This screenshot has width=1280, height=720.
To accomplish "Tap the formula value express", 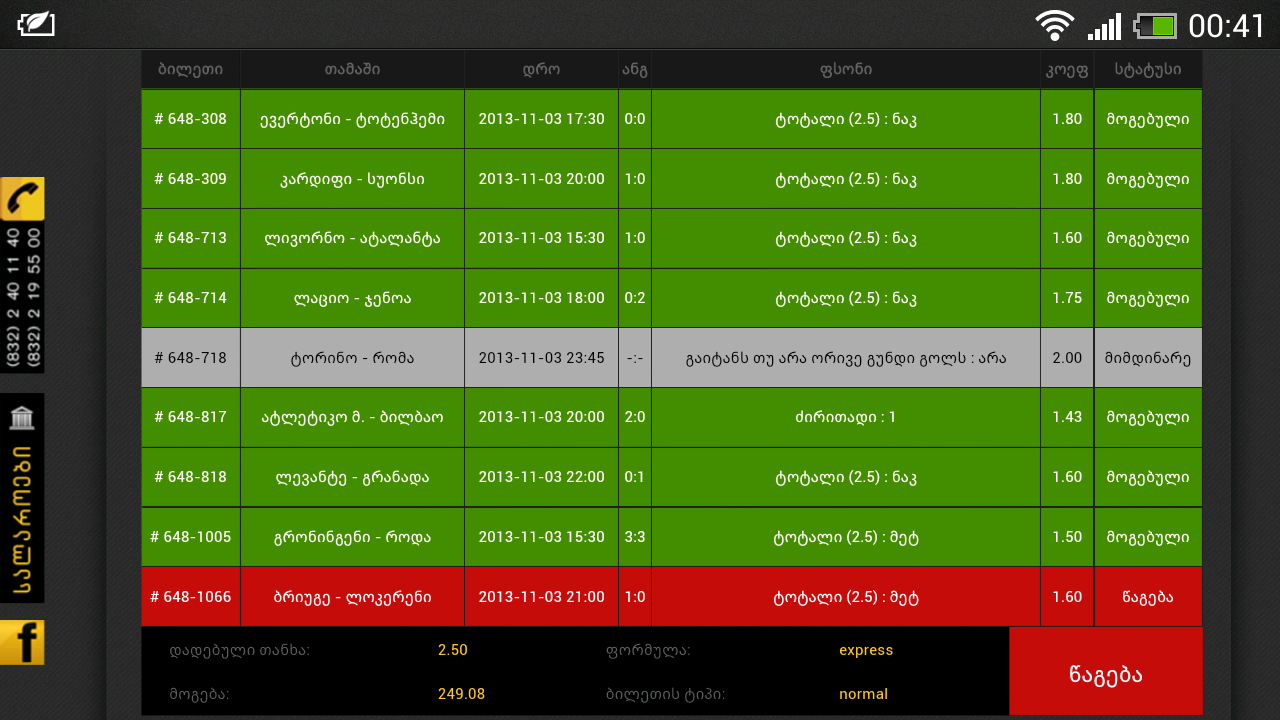I will 866,650.
